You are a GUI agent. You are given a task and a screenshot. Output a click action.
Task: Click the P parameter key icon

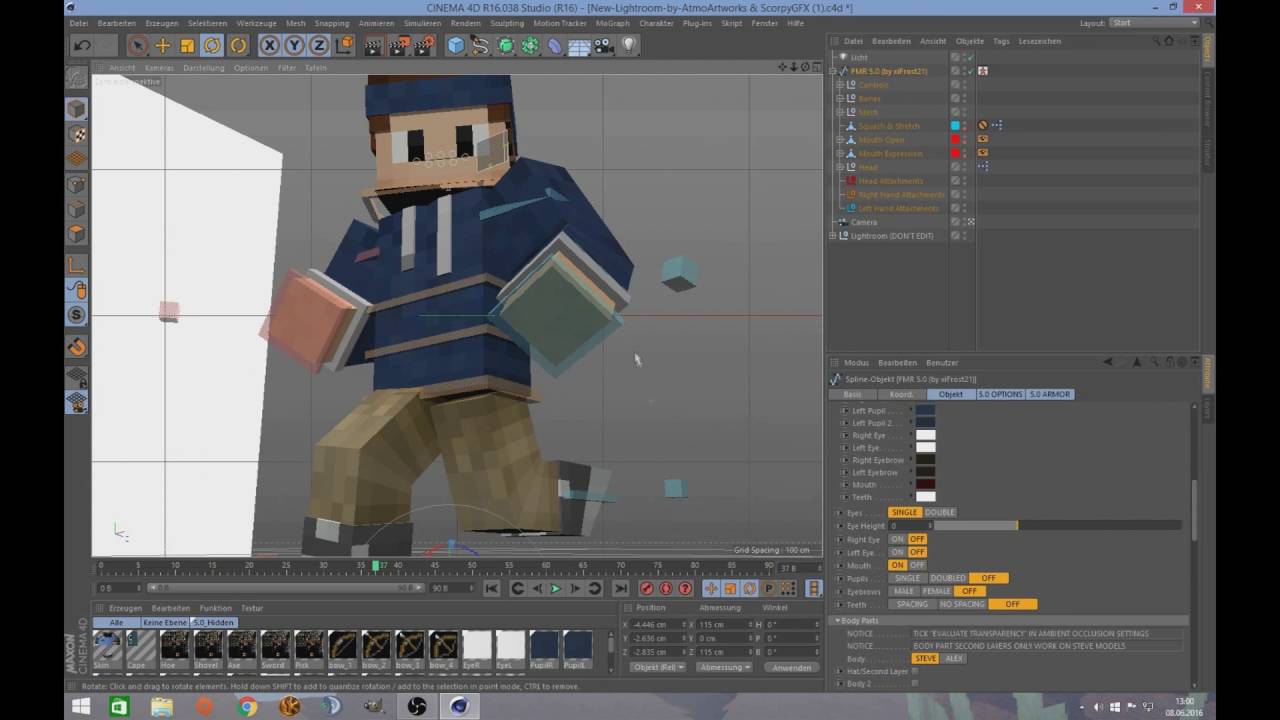point(769,589)
